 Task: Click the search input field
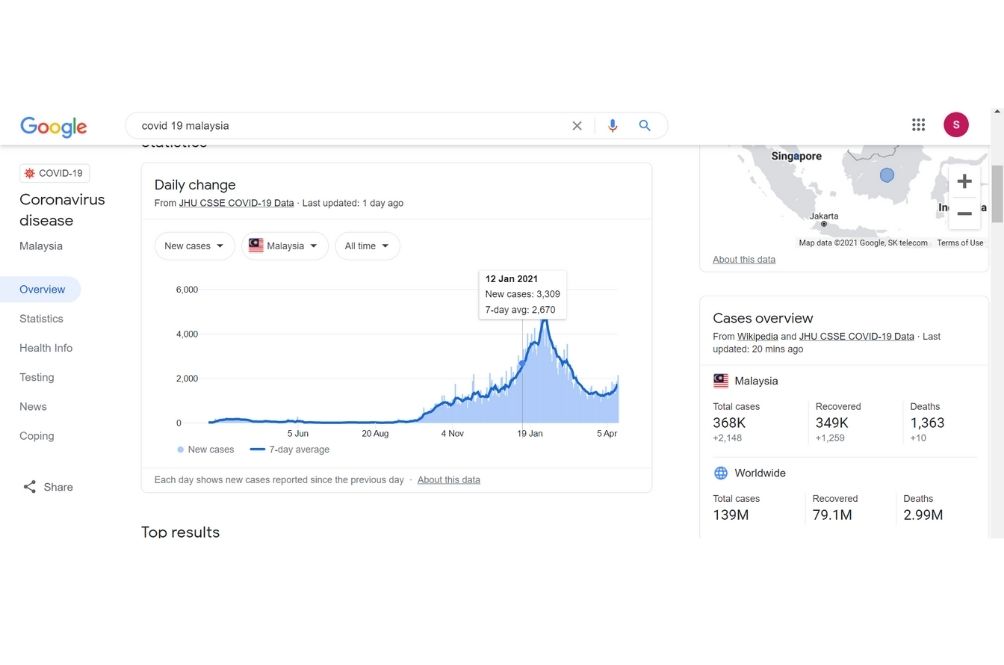pyautogui.click(x=350, y=126)
